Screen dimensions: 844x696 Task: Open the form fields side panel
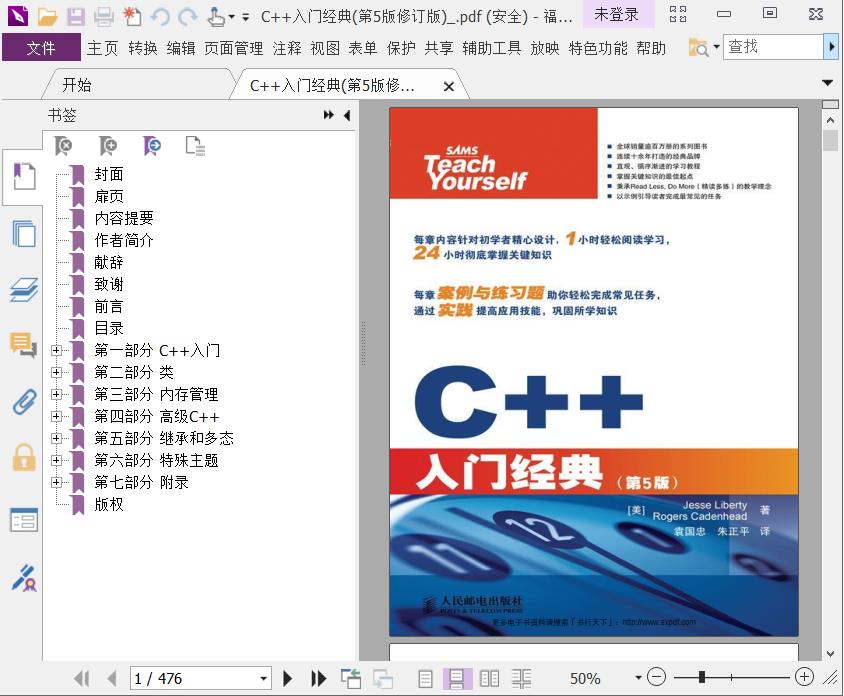tap(24, 519)
